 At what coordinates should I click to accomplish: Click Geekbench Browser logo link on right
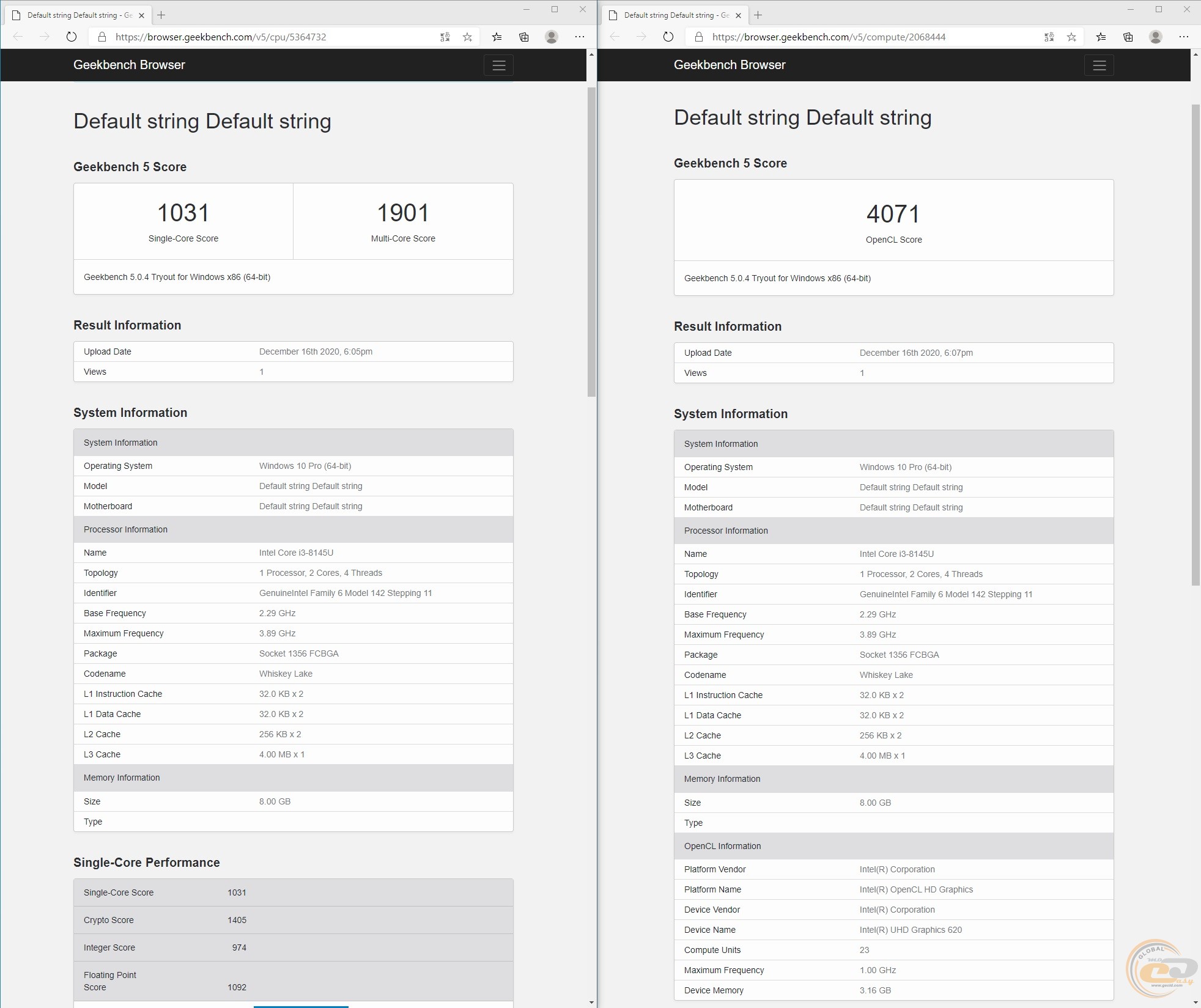coord(730,65)
